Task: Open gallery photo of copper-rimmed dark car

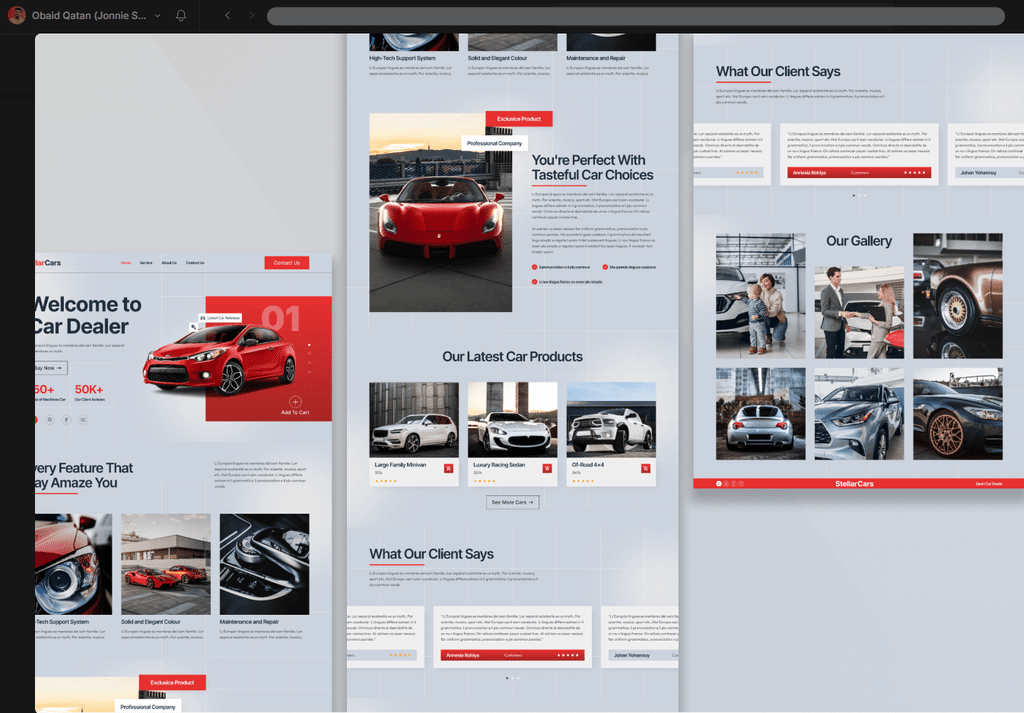Action: pyautogui.click(x=957, y=414)
